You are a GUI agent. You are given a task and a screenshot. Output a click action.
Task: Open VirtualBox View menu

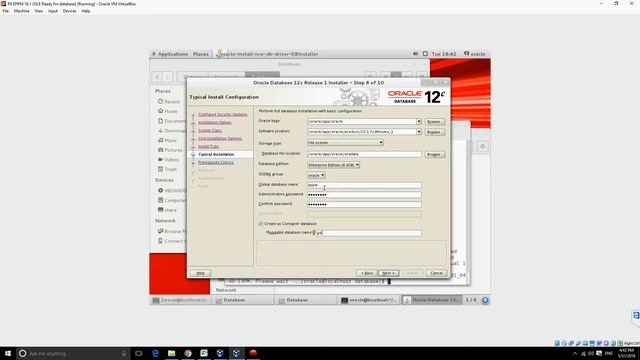pyautogui.click(x=39, y=11)
